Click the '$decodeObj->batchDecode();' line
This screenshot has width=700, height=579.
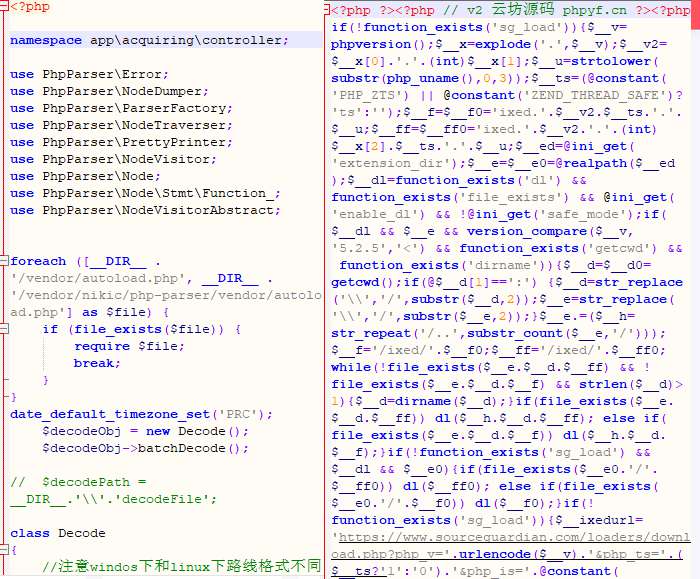tap(145, 448)
